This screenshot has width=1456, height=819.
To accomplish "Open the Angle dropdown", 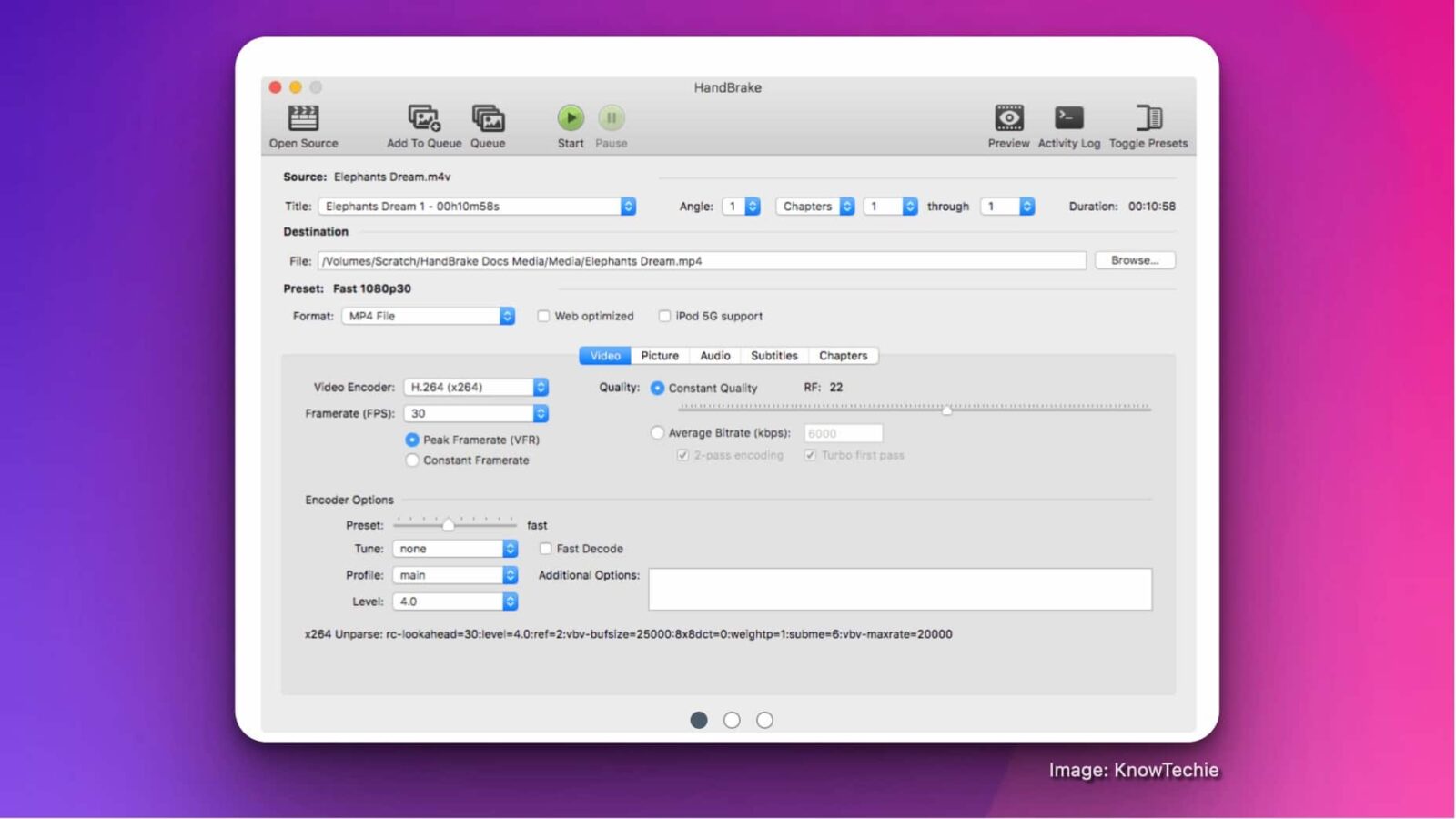I will [x=741, y=207].
